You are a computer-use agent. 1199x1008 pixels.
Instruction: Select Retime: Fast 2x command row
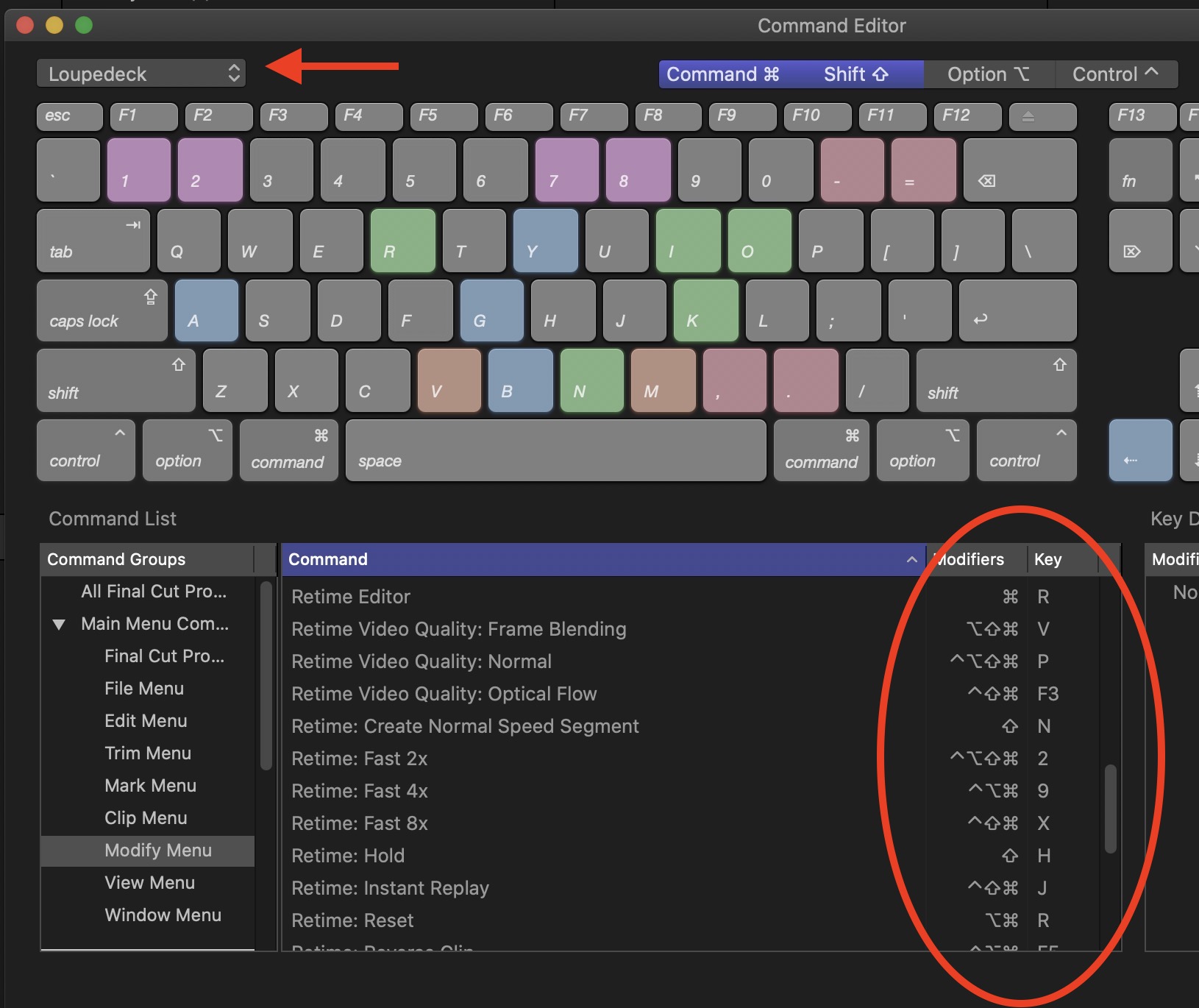tap(691, 759)
